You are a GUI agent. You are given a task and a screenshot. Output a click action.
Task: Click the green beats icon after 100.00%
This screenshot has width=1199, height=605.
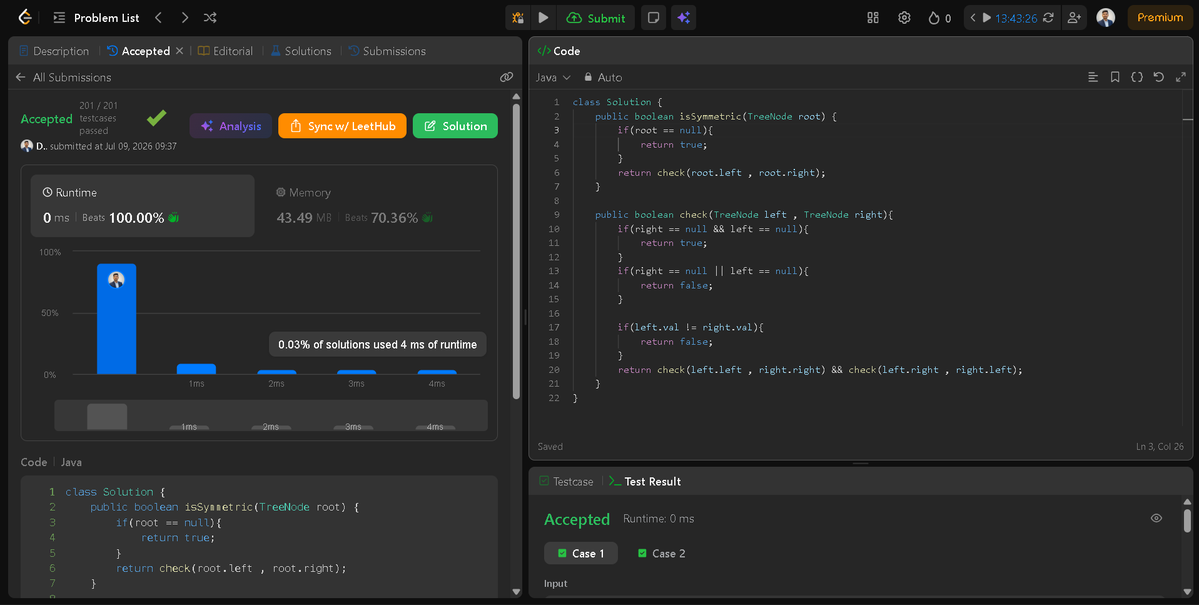[174, 218]
